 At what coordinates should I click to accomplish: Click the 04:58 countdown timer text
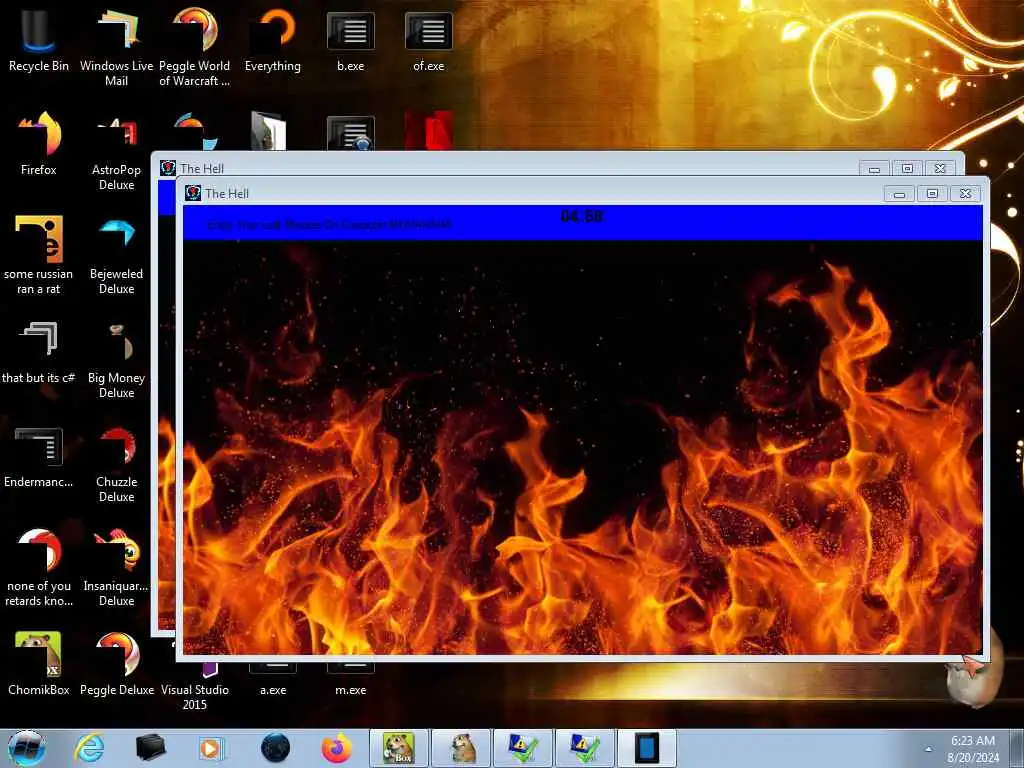pos(581,216)
